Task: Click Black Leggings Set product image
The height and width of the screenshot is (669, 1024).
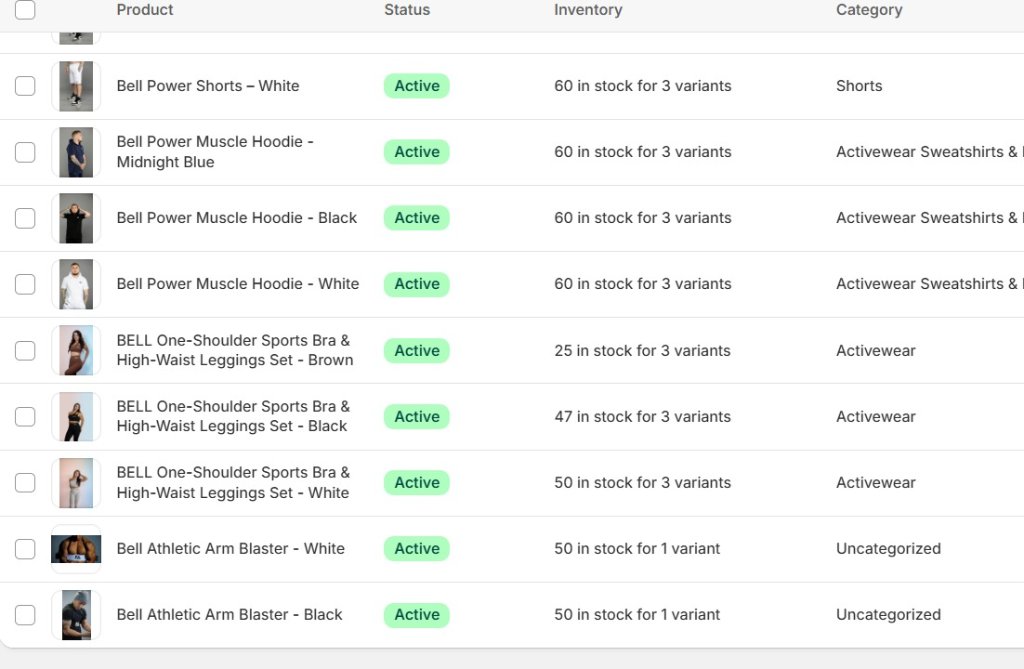Action: (x=76, y=417)
